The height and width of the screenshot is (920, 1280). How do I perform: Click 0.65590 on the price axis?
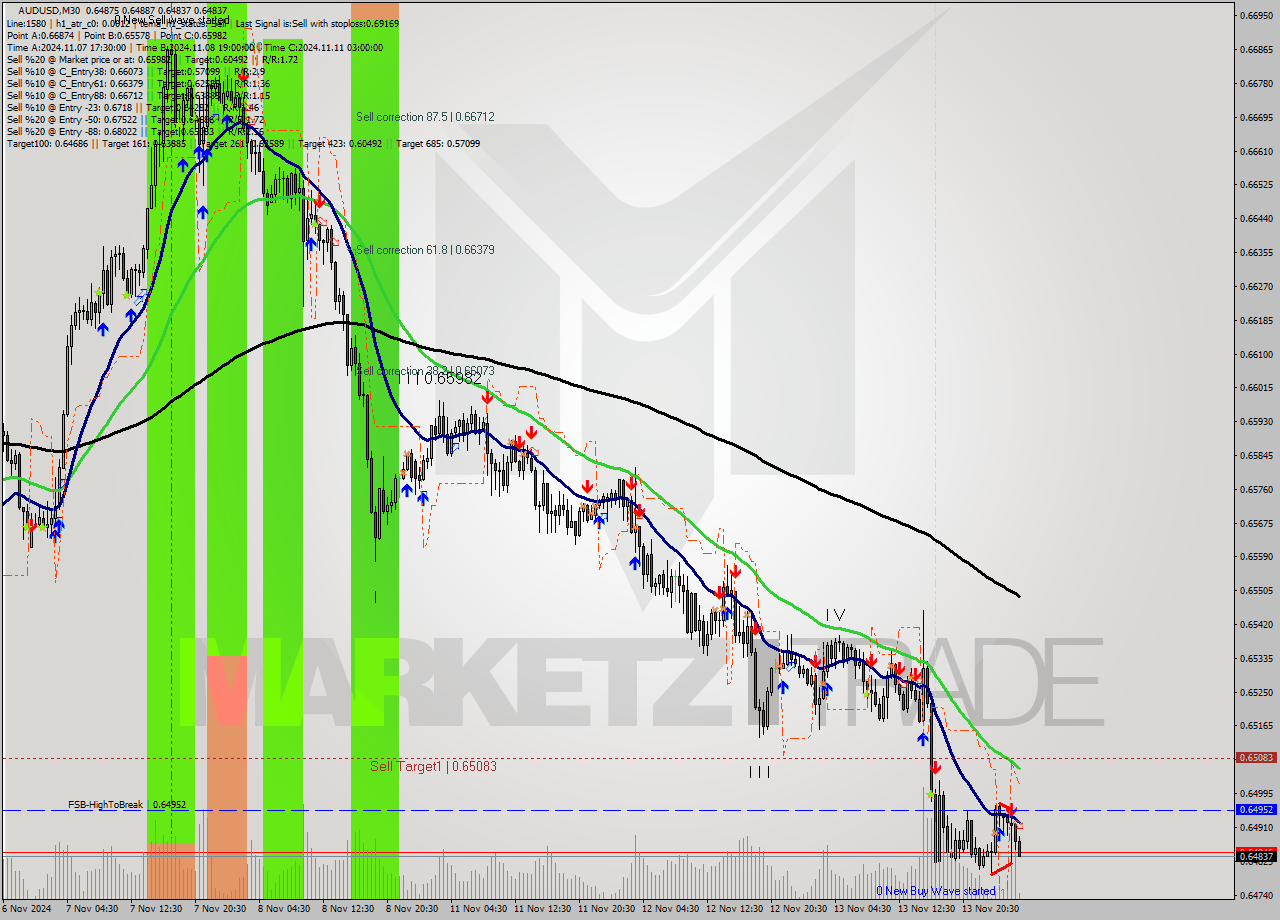click(x=1257, y=556)
